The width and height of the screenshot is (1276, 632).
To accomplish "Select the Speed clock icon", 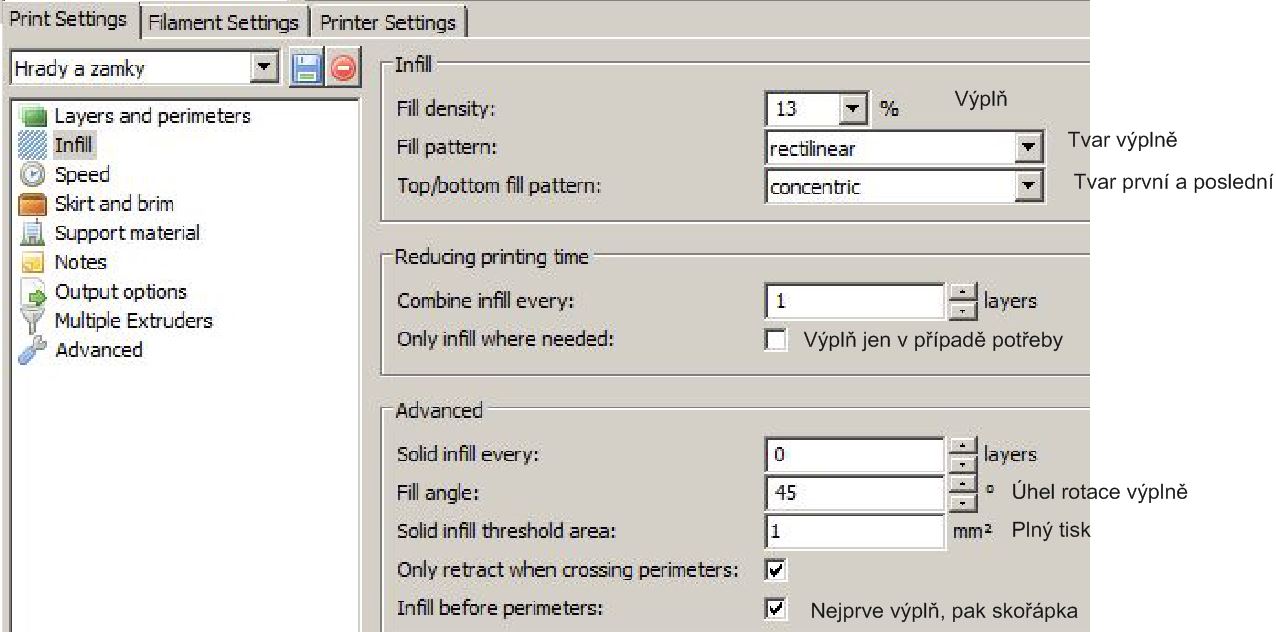I will pos(33,175).
